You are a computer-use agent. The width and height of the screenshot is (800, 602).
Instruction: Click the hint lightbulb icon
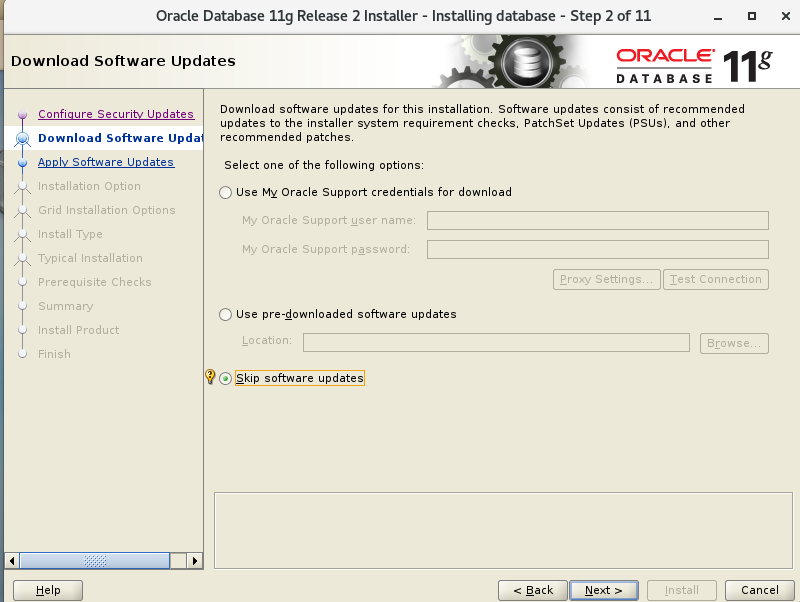(208, 377)
